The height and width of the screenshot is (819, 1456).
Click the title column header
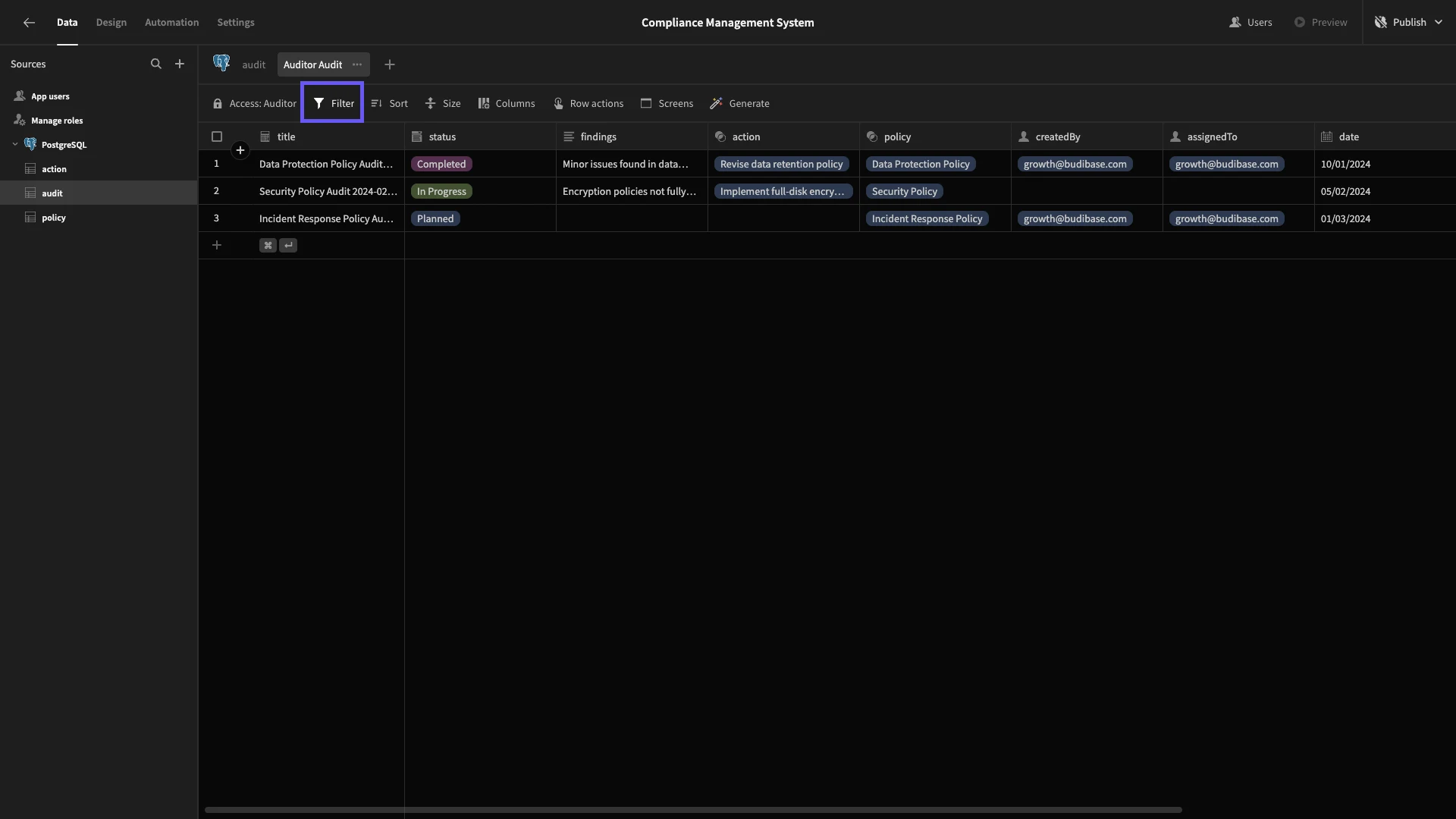point(328,137)
